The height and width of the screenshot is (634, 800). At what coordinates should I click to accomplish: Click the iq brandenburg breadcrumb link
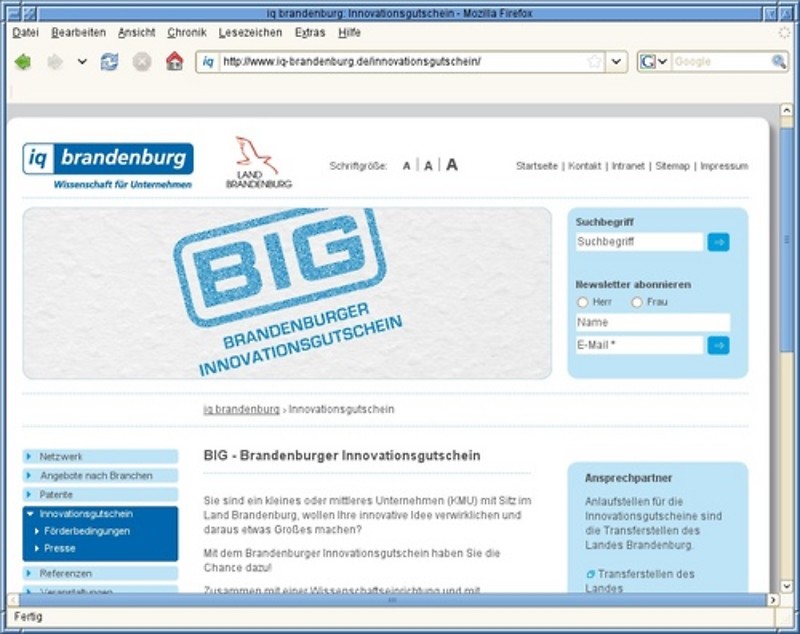click(241, 410)
